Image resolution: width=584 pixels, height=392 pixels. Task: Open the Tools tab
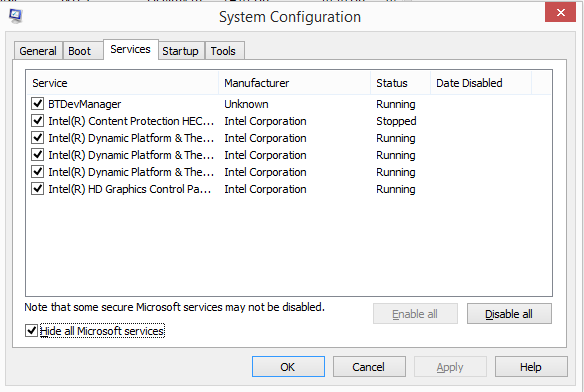[x=224, y=51]
